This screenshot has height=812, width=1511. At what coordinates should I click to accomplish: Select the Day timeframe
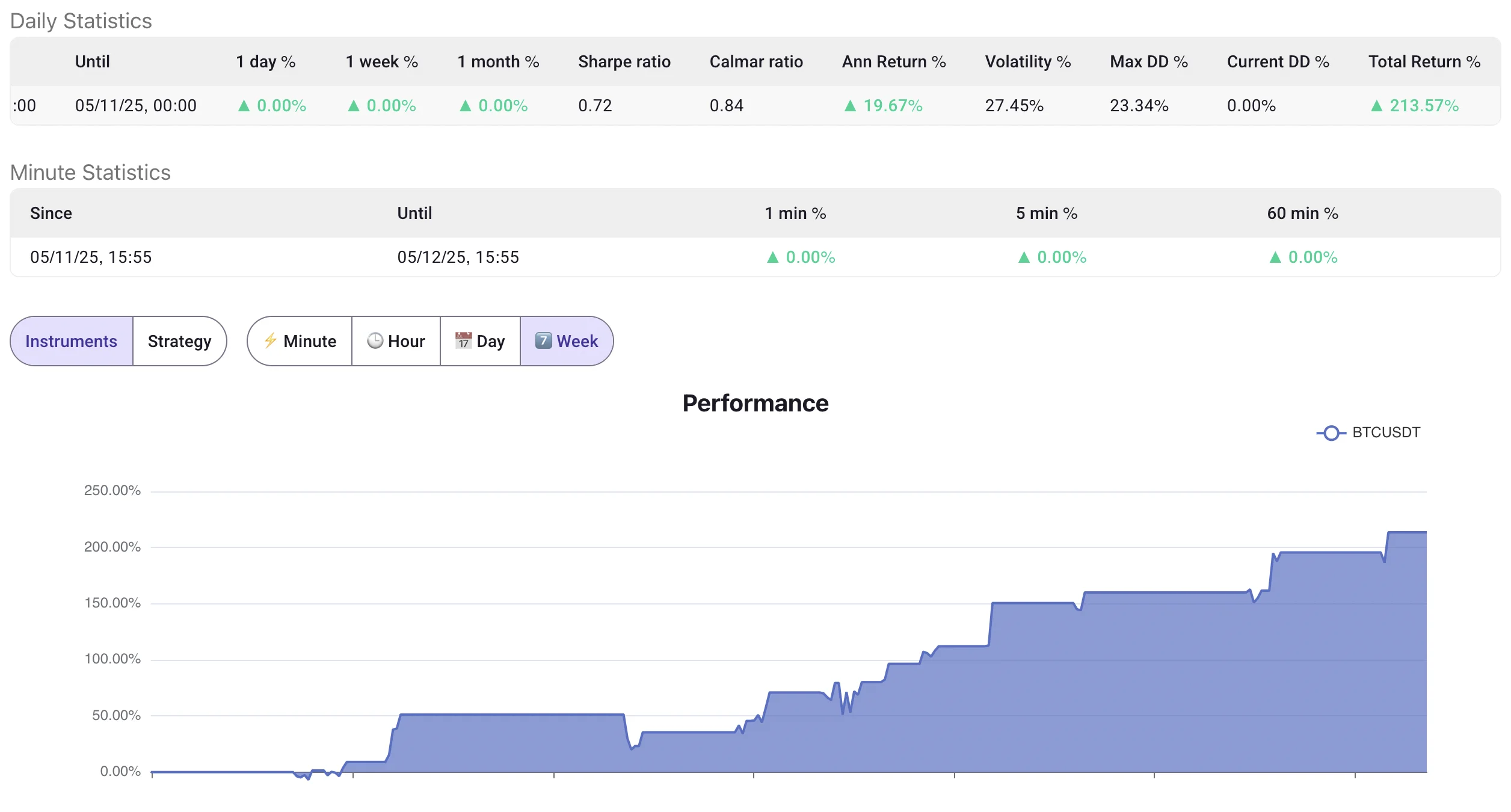pos(480,341)
